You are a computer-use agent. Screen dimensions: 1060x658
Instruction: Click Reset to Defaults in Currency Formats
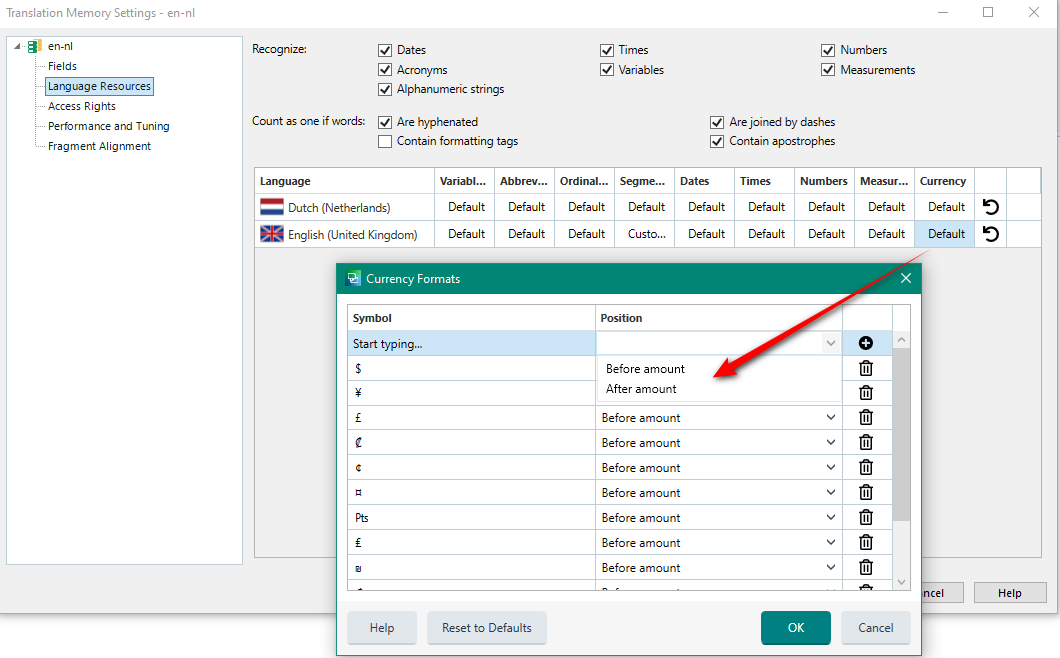[486, 628]
